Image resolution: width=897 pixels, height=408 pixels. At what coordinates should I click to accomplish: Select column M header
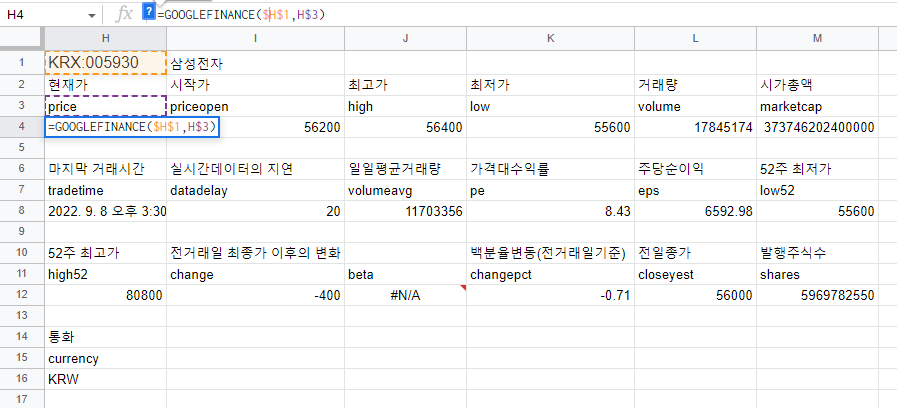pyautogui.click(x=817, y=38)
